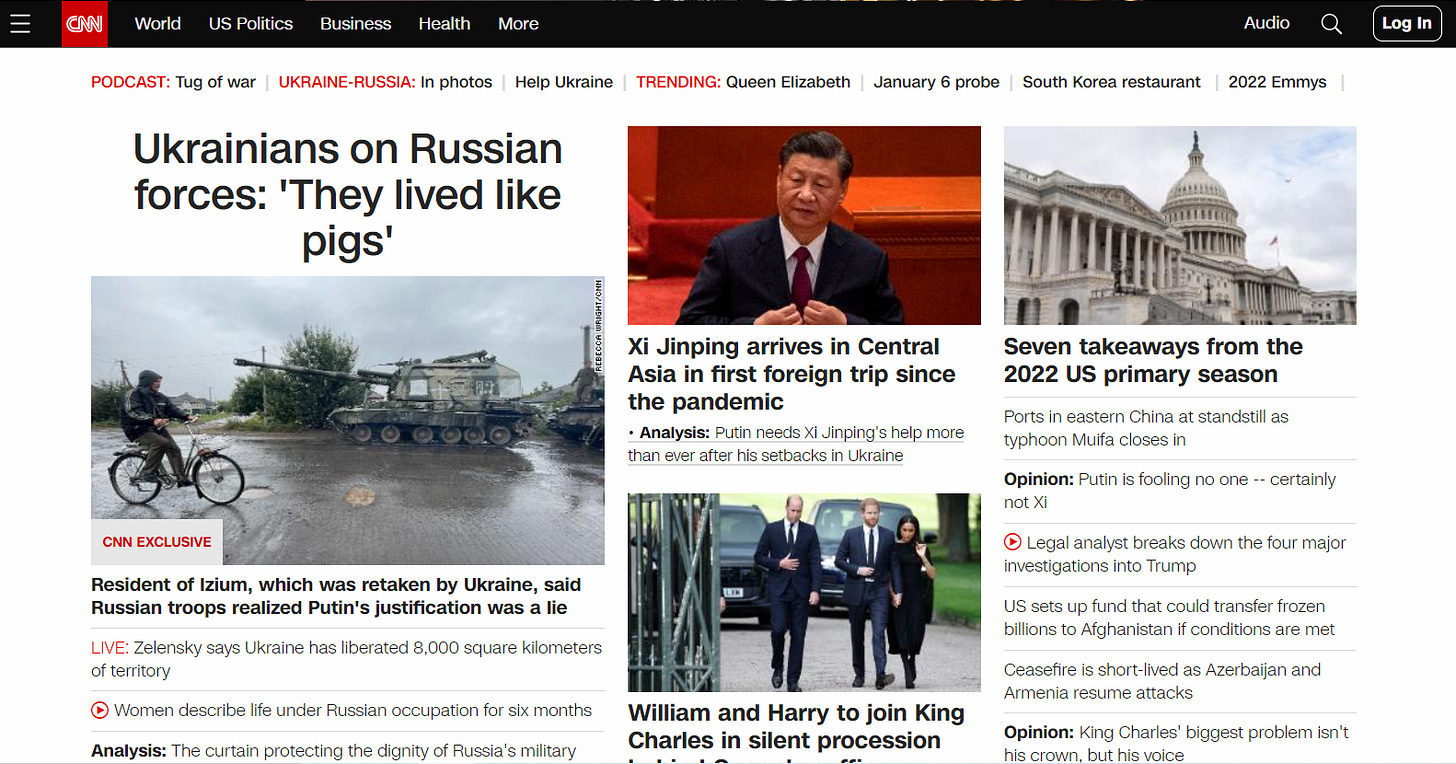1456x764 pixels.
Task: Open South Korea restaurant trending link
Action: [1111, 82]
